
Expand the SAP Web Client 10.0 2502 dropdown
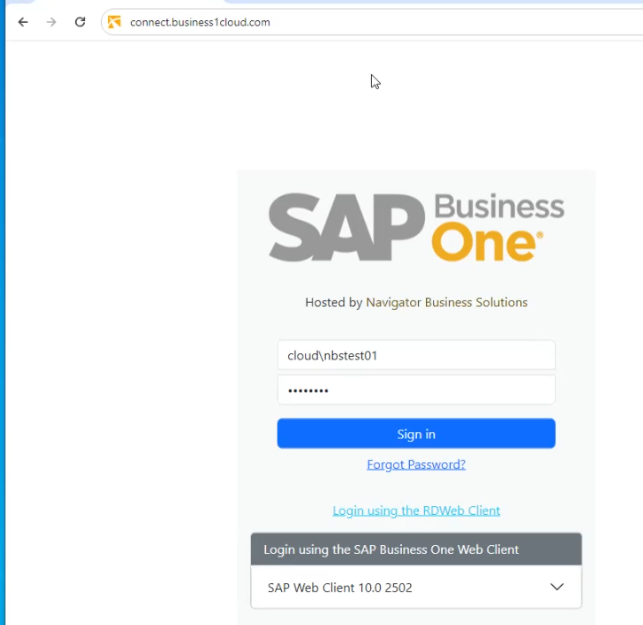click(x=416, y=587)
